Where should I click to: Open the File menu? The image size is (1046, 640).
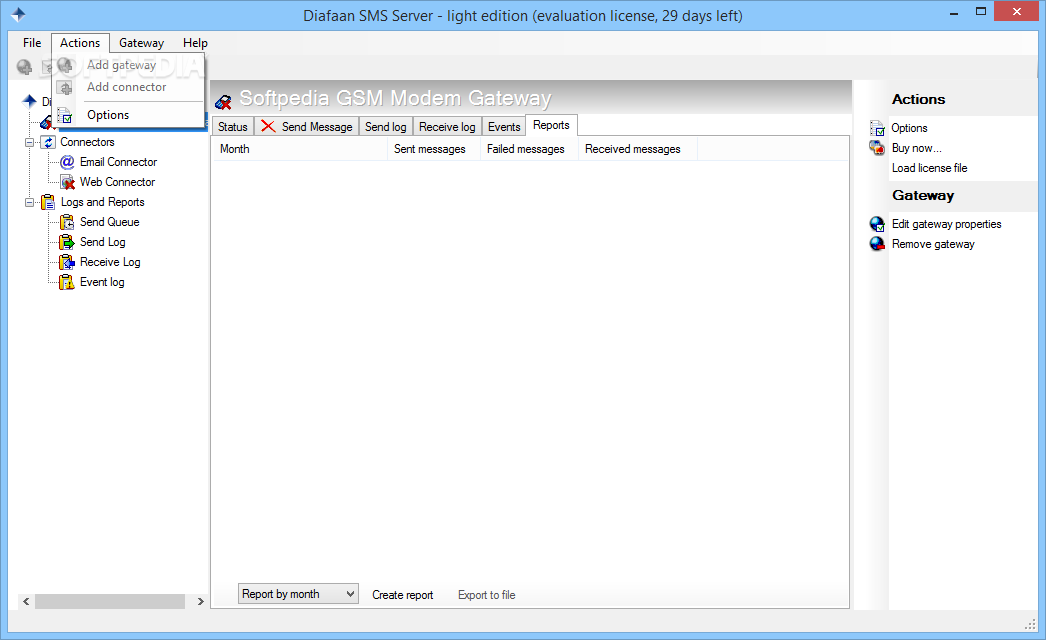pyautogui.click(x=31, y=43)
